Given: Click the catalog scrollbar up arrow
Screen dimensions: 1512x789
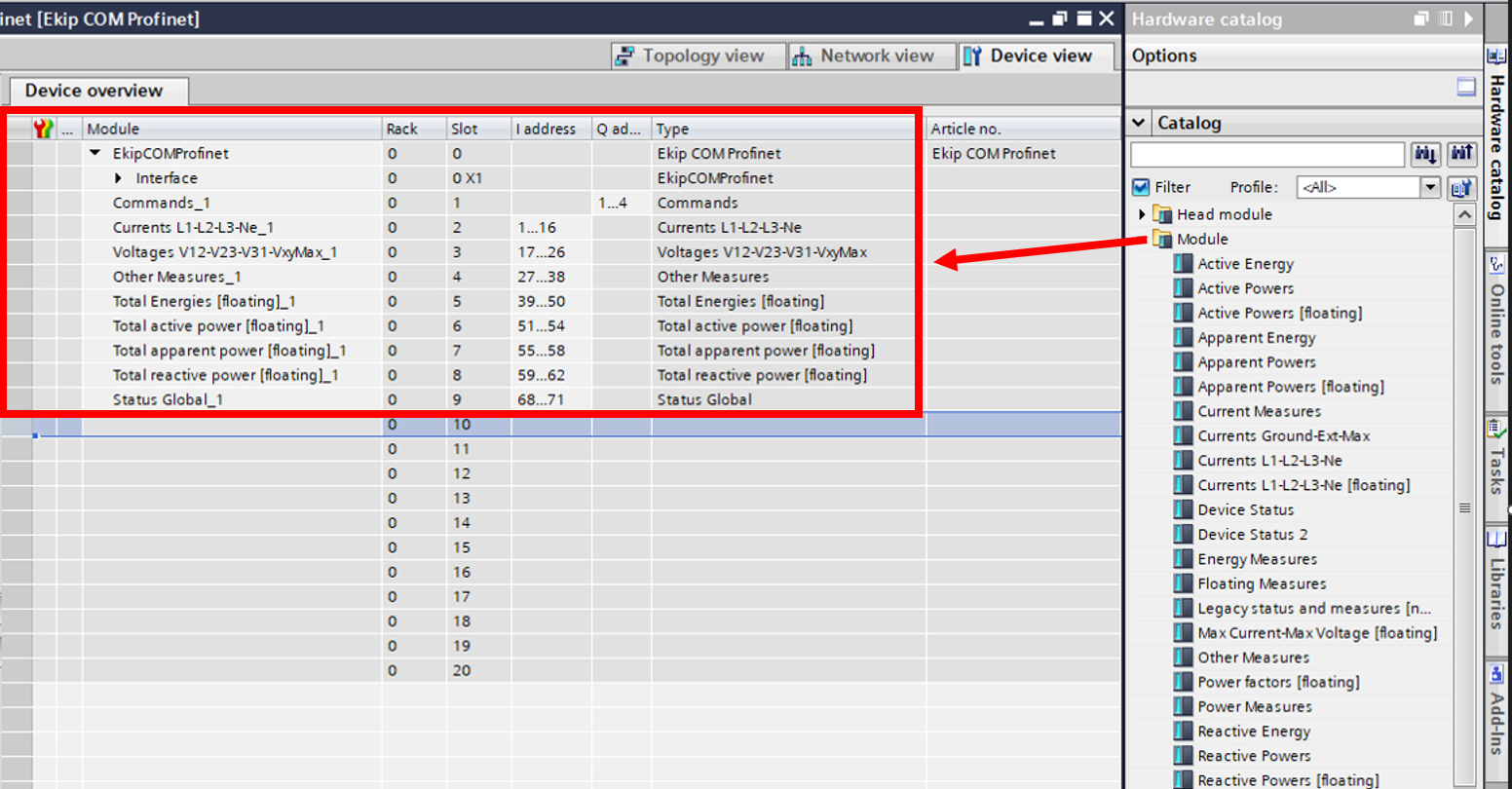Looking at the screenshot, I should coord(1464,215).
